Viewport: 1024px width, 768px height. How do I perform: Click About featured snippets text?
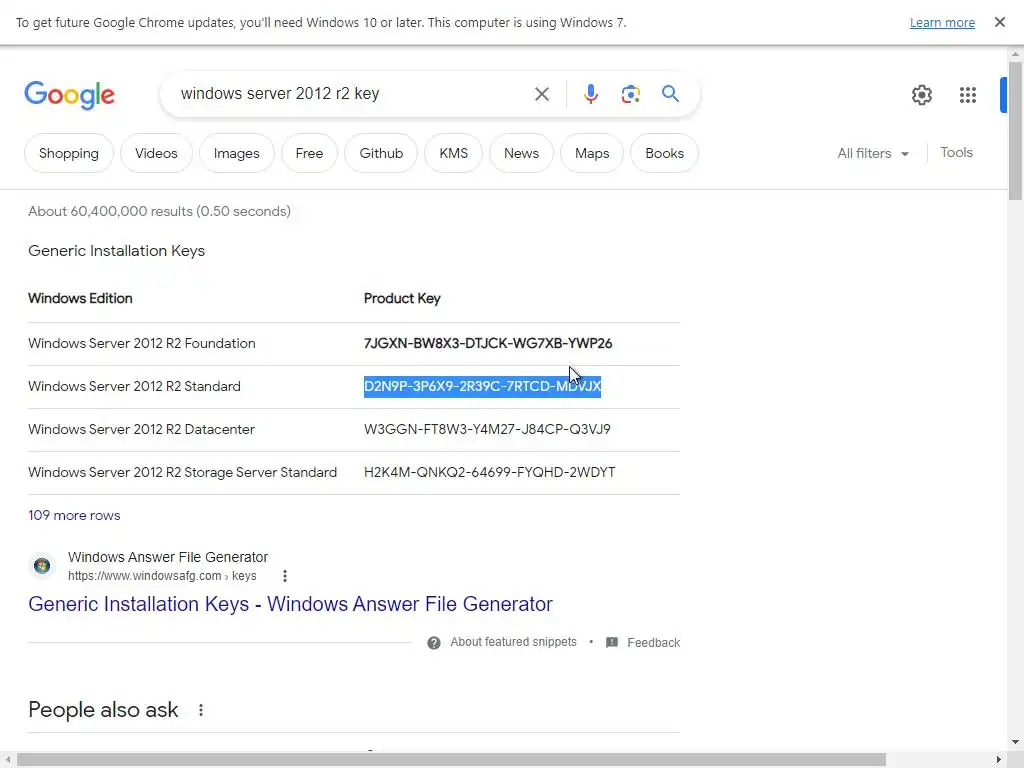coord(513,642)
